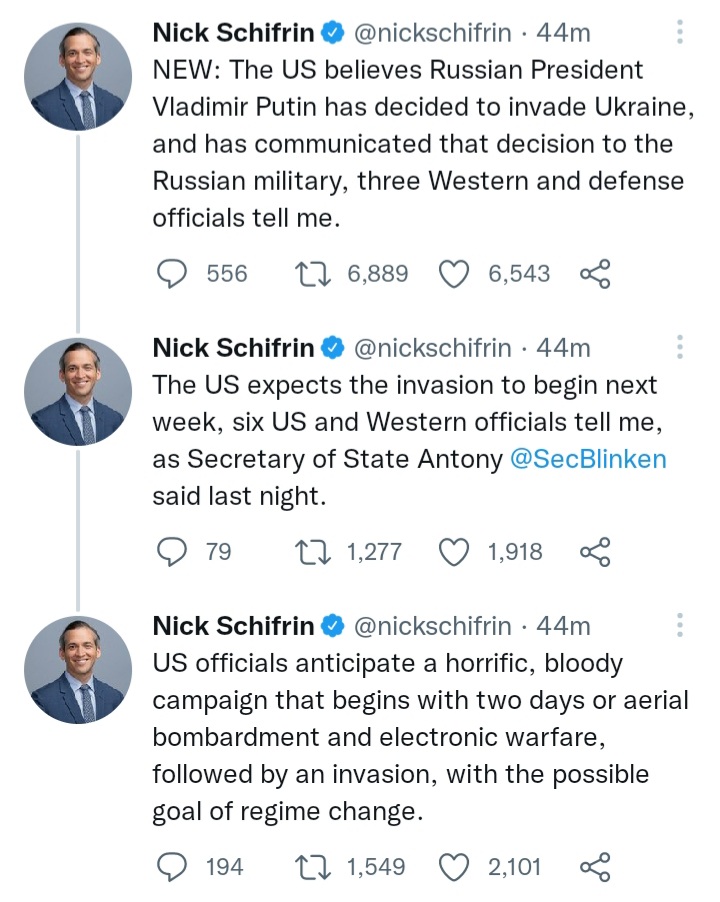Viewport: 720px width, 902px height.
Task: Retweet the tweet with 1,277 retweets
Action: [x=315, y=551]
